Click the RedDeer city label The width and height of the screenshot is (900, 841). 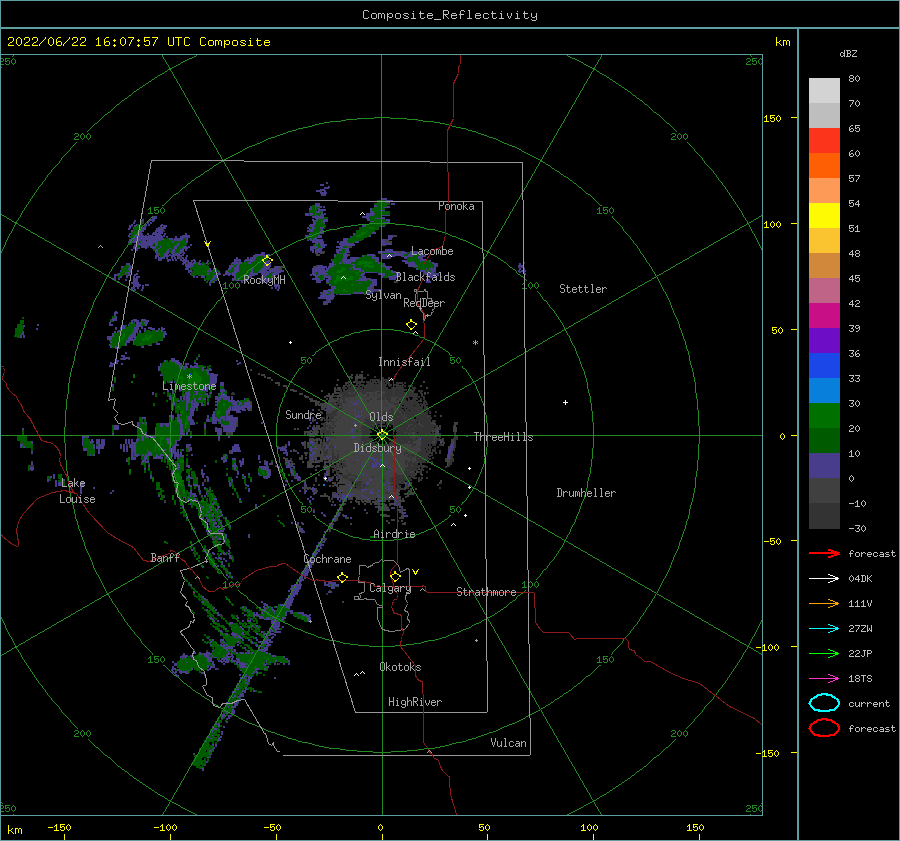424,303
